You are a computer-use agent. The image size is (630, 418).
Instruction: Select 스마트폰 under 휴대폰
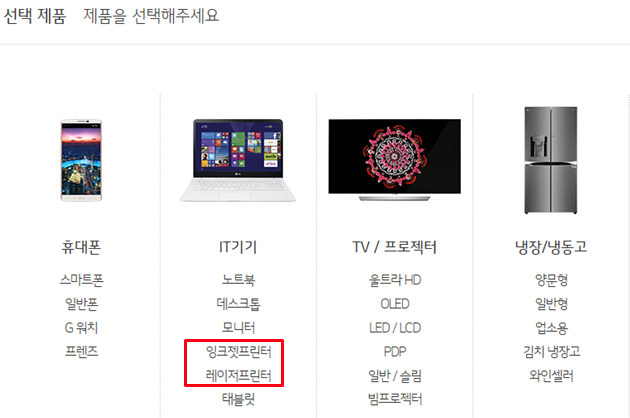click(x=82, y=279)
